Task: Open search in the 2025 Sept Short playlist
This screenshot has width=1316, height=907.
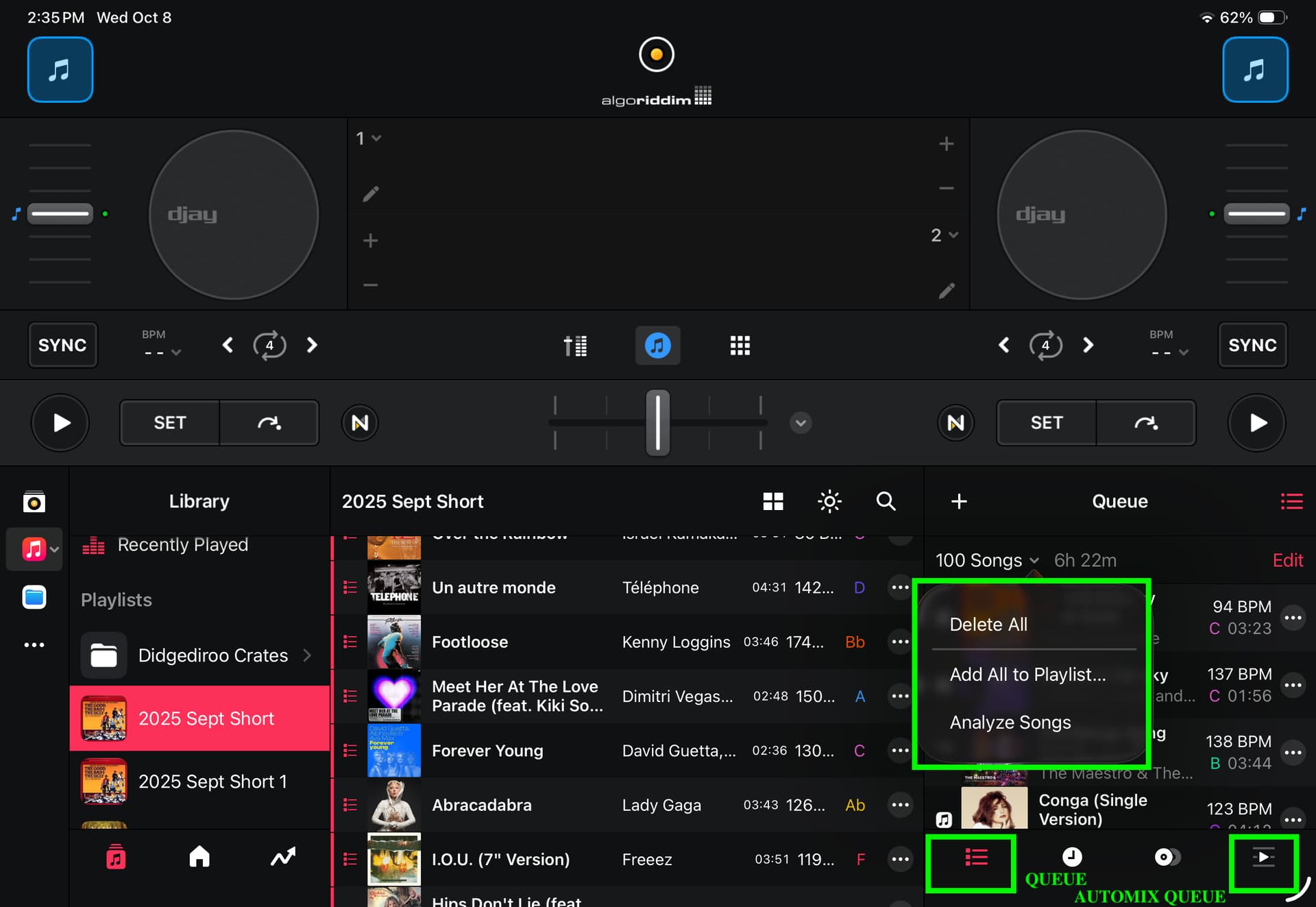Action: (x=886, y=501)
